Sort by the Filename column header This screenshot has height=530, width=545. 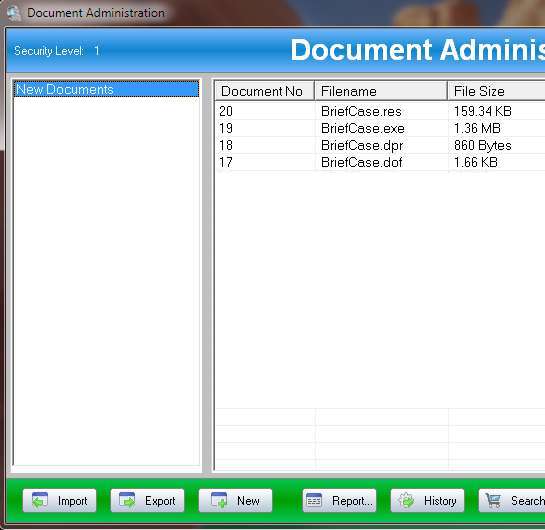point(381,91)
